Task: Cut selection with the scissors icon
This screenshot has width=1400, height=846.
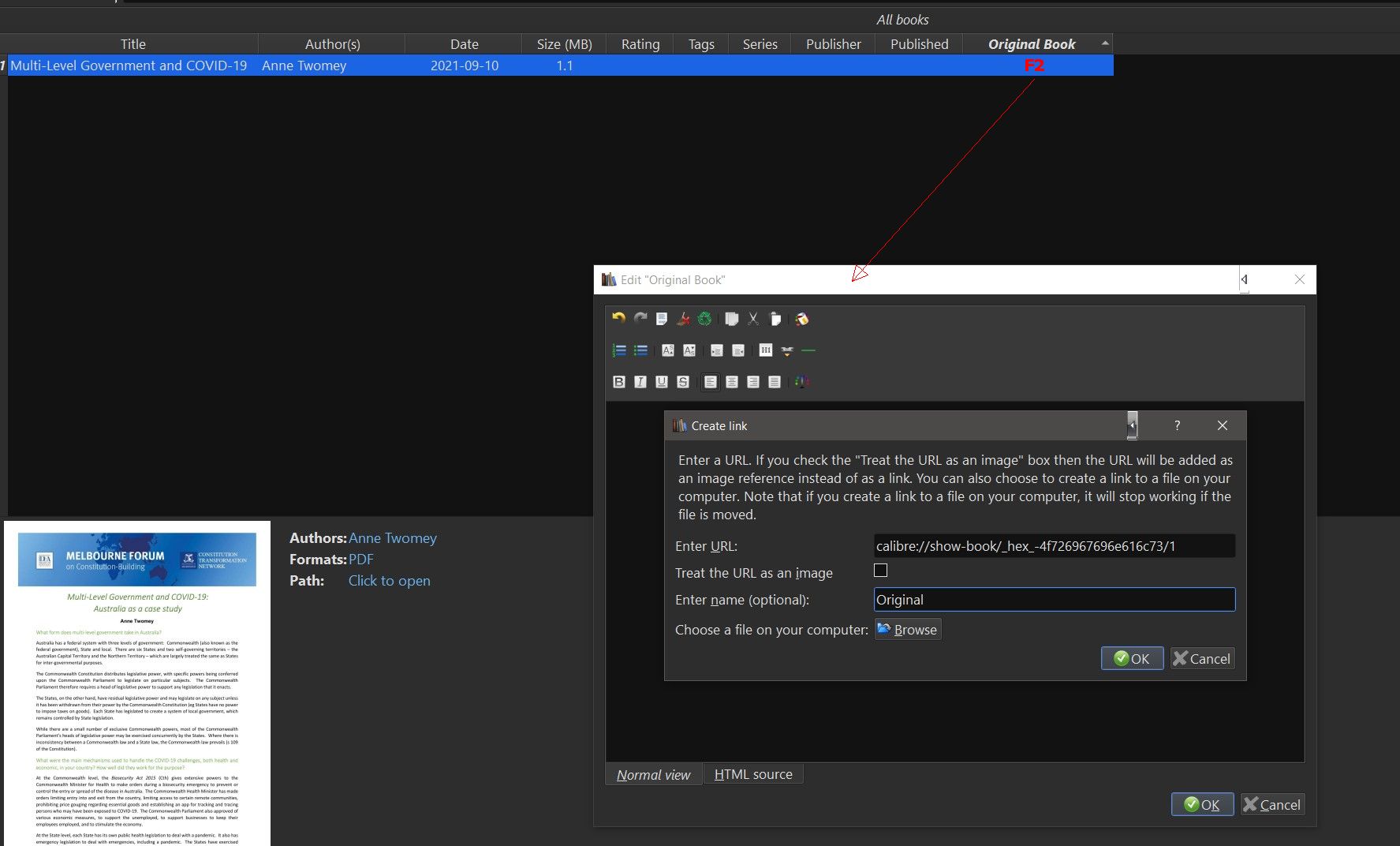Action: (753, 319)
